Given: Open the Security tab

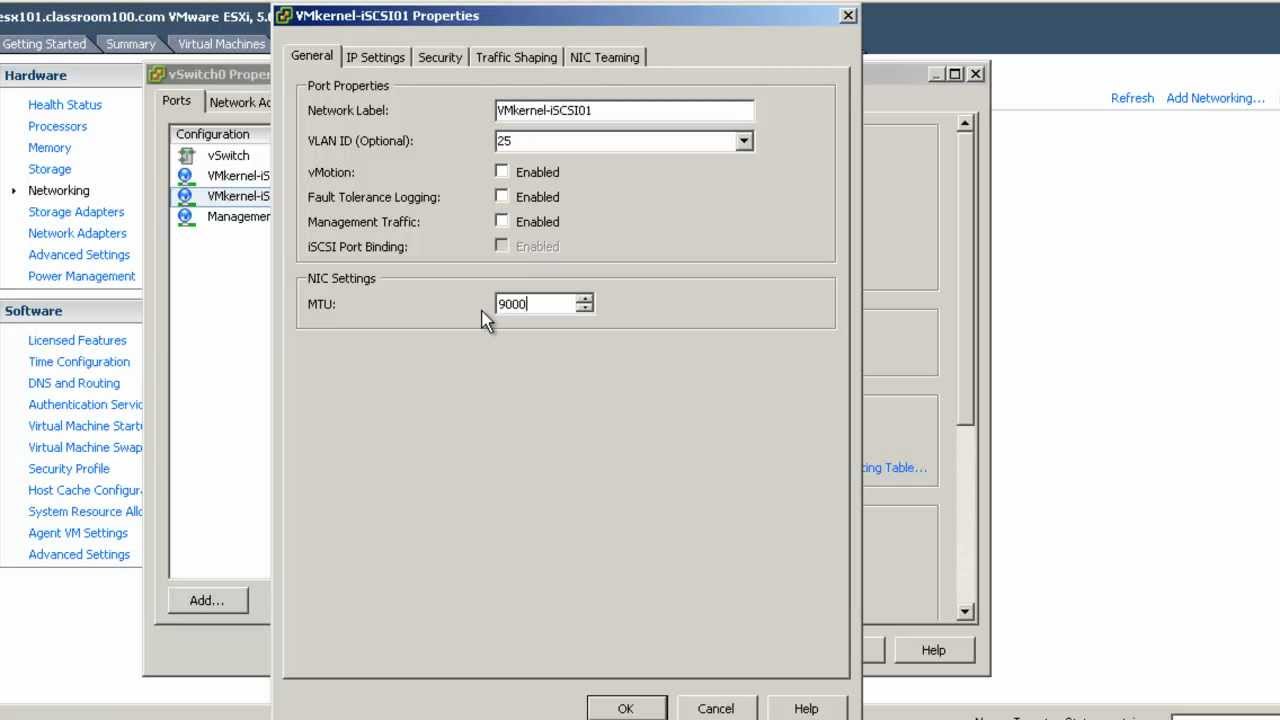Looking at the screenshot, I should pyautogui.click(x=440, y=57).
